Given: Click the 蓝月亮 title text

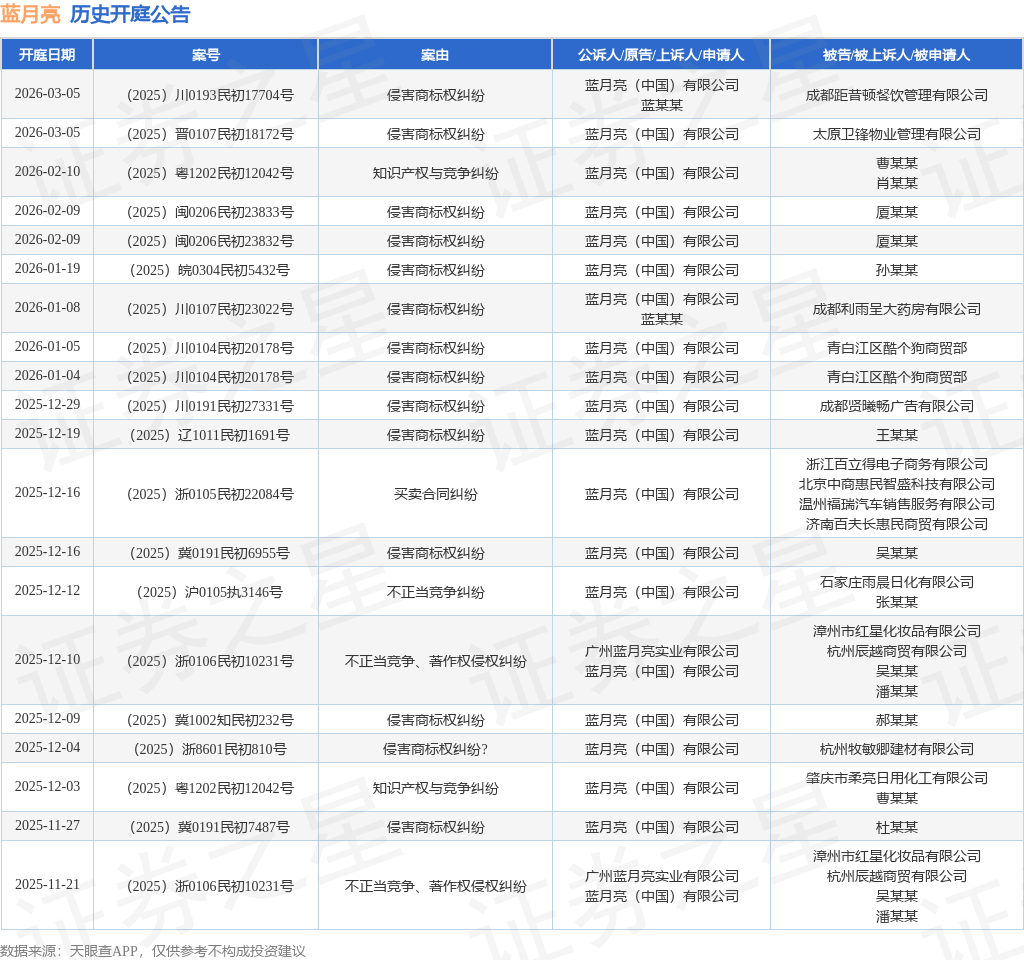Looking at the screenshot, I should point(30,14).
